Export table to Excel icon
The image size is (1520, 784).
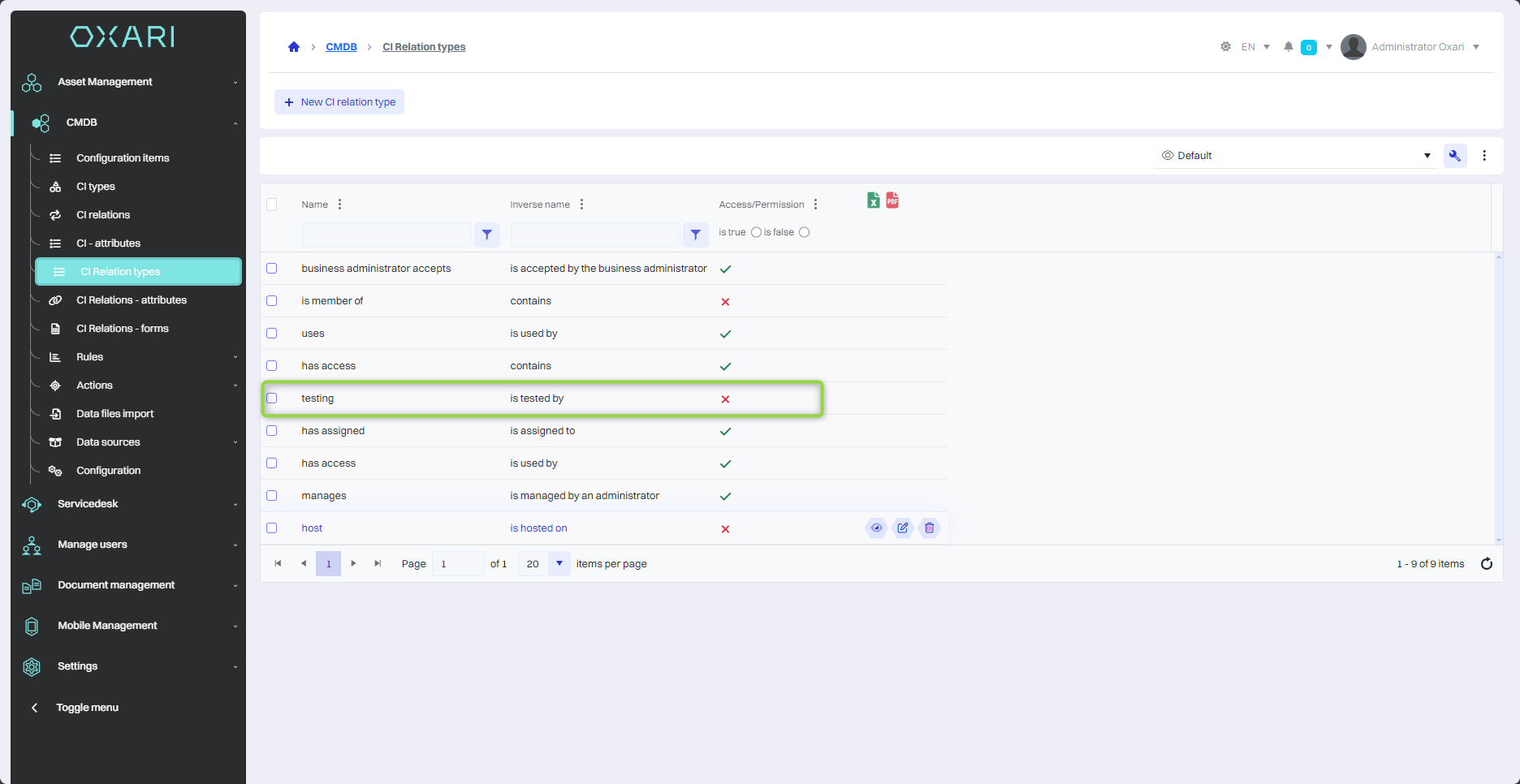click(x=873, y=200)
